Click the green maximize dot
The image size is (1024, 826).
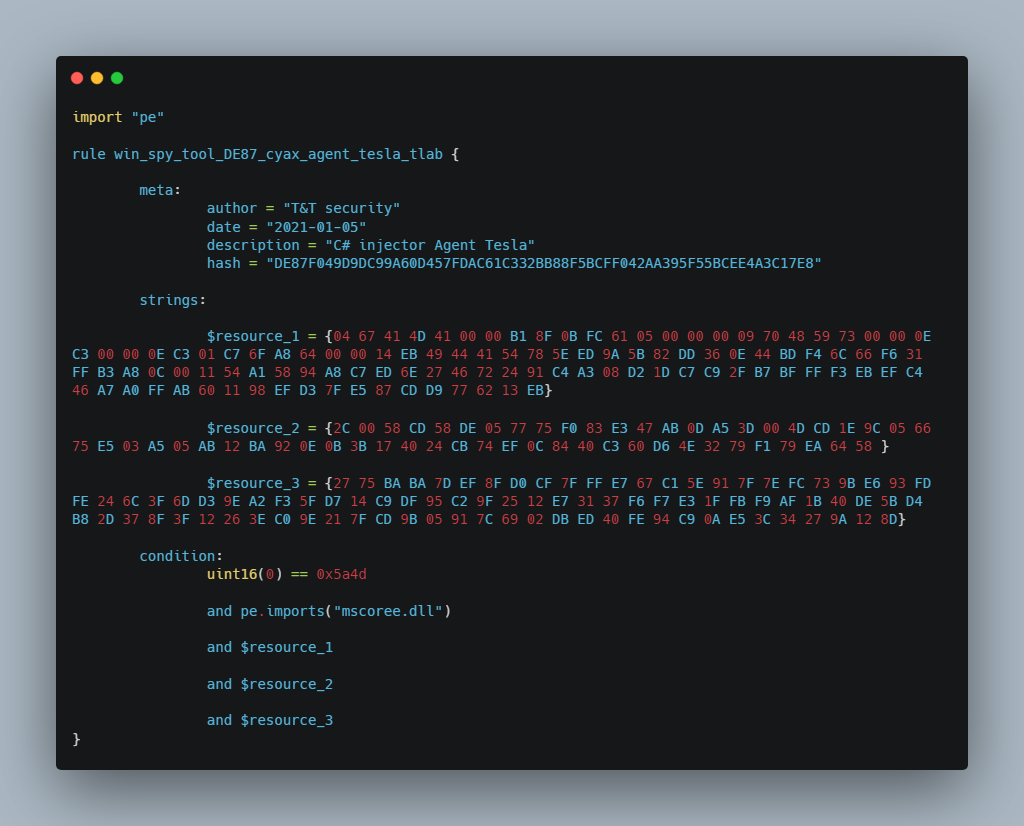(117, 78)
